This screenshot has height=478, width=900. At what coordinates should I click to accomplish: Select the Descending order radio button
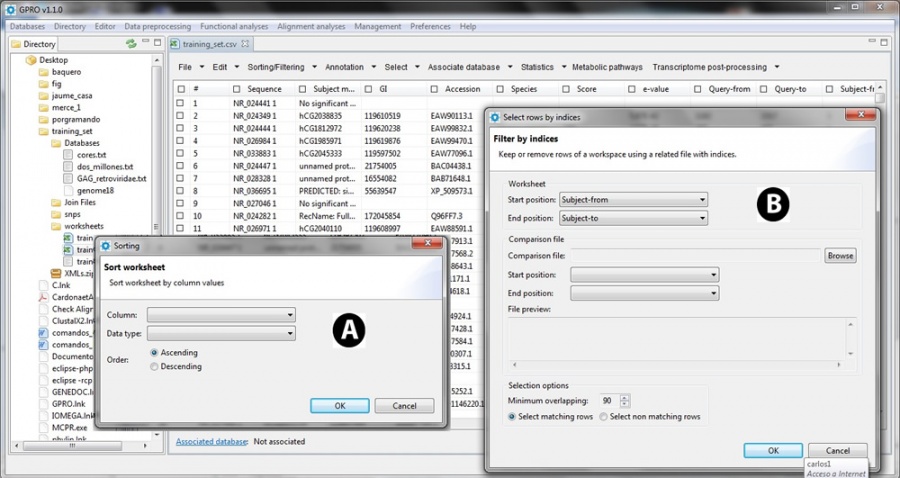(x=153, y=367)
